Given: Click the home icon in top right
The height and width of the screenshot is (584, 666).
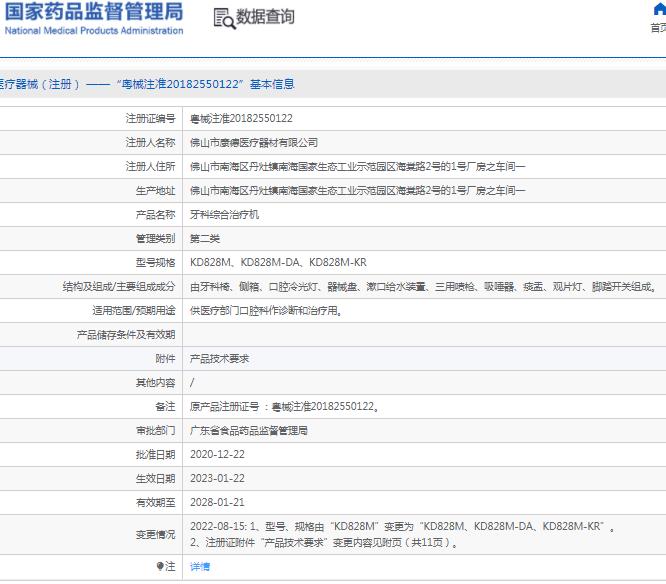Looking at the screenshot, I should (x=660, y=9).
